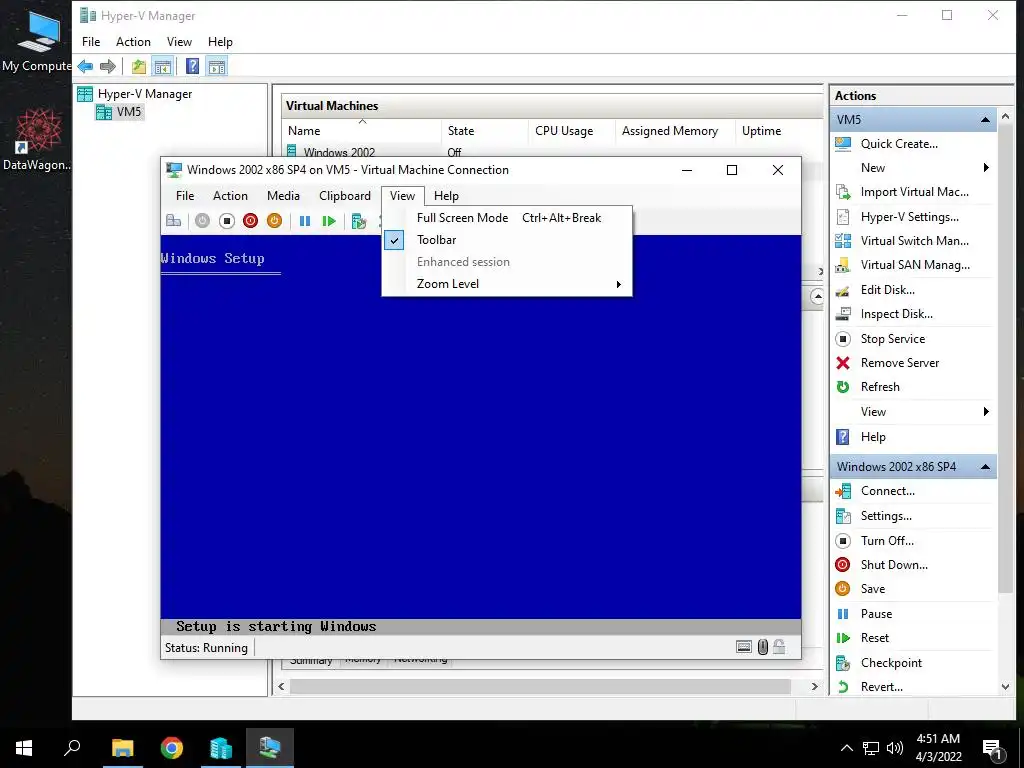Go back with the blue arrow in Hyper-V Manager
Screen dimensions: 1024x768
click(85, 66)
